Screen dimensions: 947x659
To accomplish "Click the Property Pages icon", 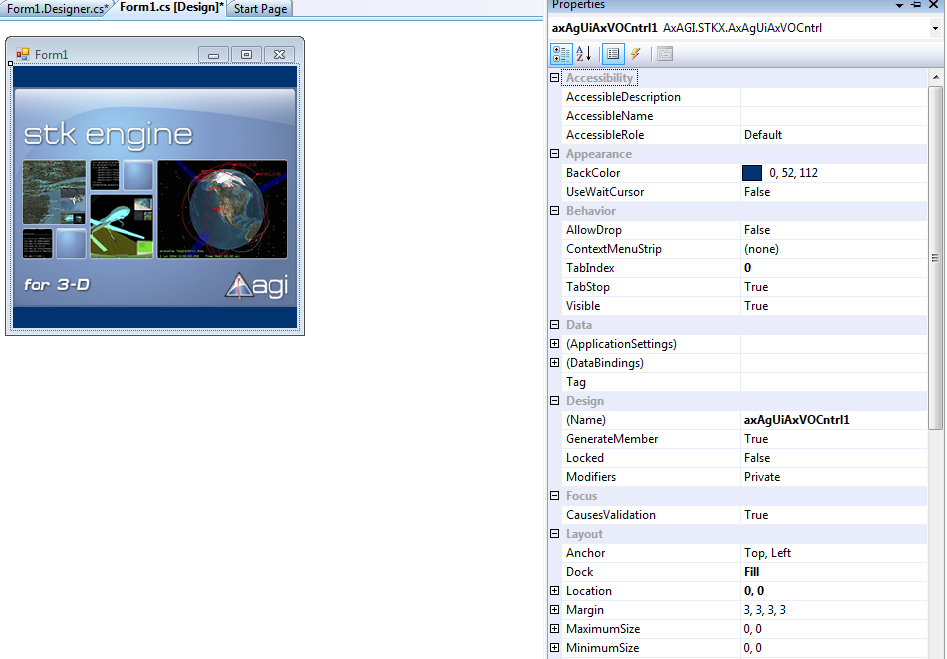I will pyautogui.click(x=665, y=54).
